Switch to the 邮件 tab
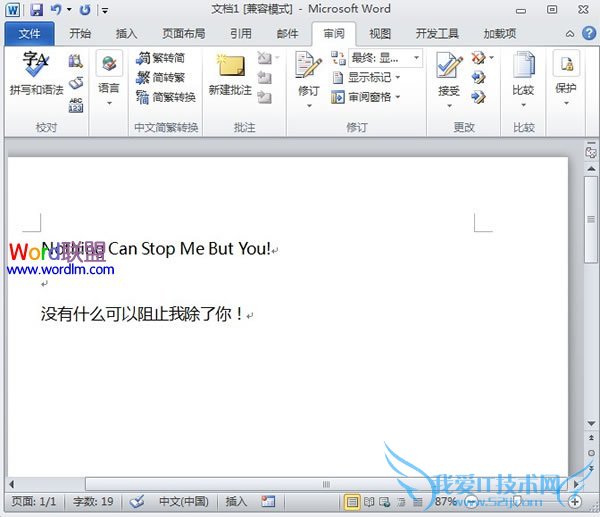The height and width of the screenshot is (517, 600). click(x=287, y=34)
